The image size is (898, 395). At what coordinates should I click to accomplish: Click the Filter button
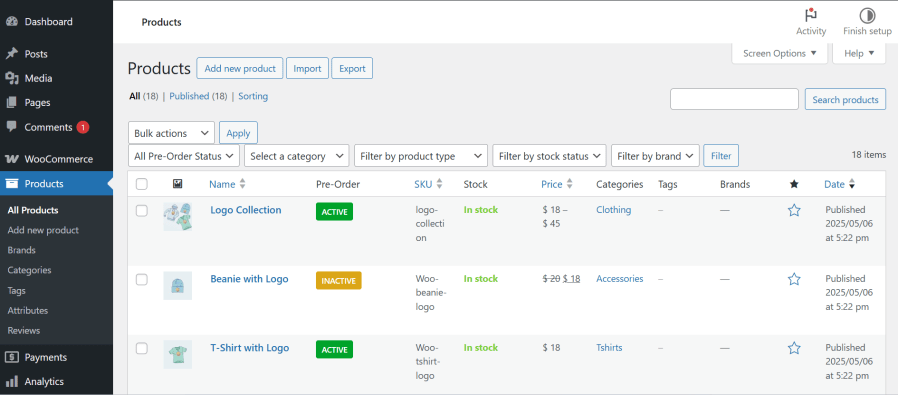(721, 156)
